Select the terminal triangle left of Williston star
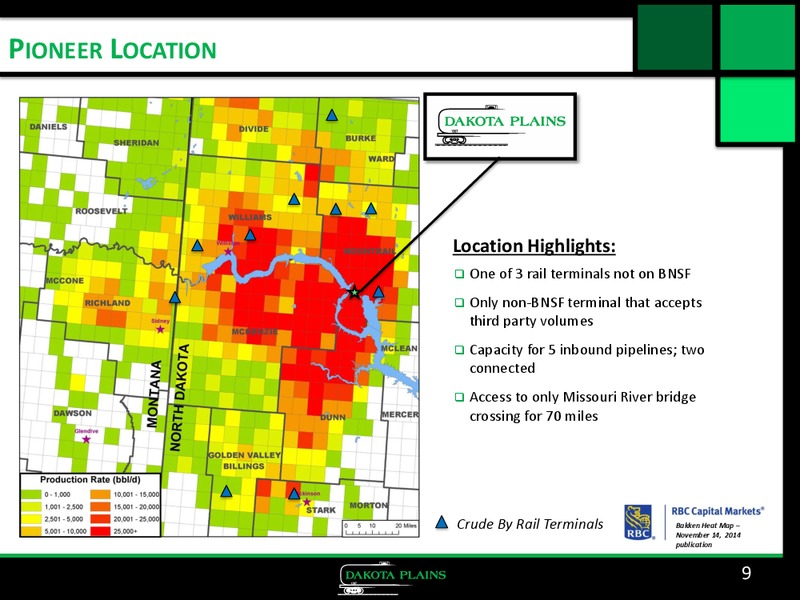The height and width of the screenshot is (600, 800). click(x=197, y=246)
